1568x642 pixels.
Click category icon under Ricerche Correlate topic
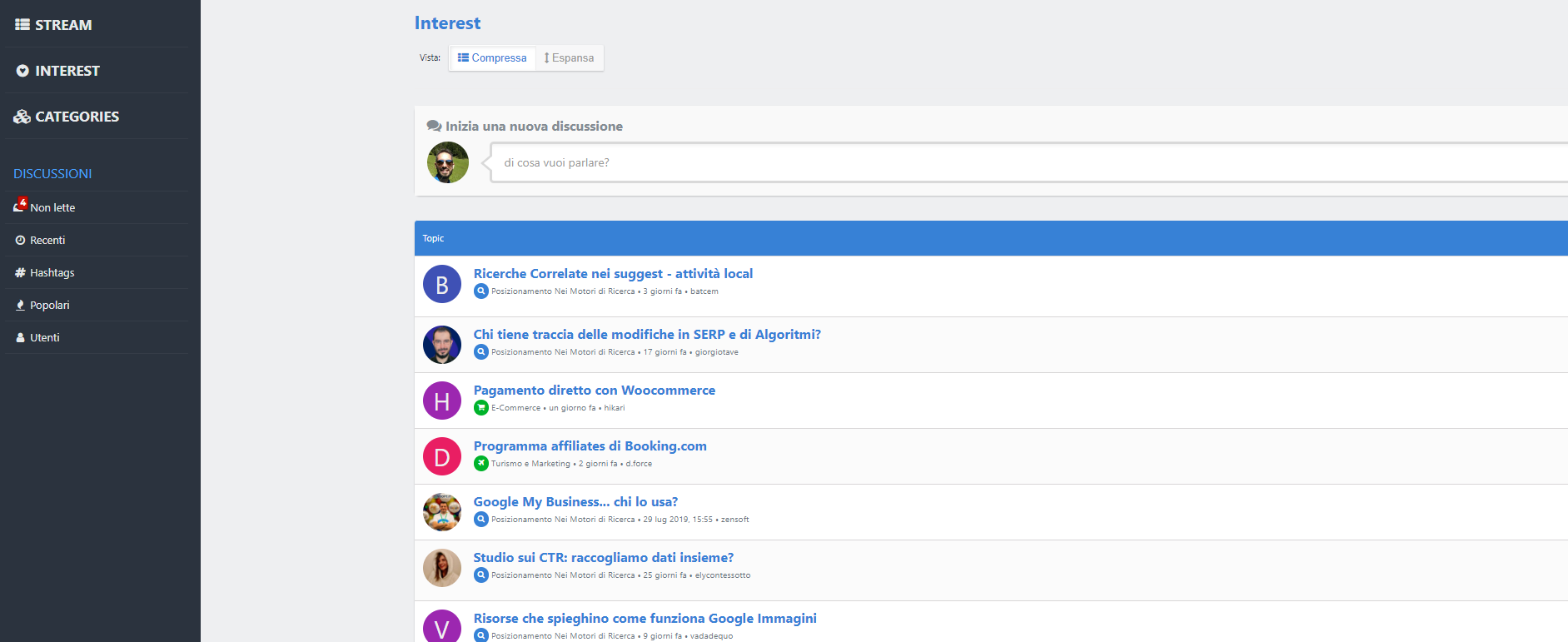point(481,291)
